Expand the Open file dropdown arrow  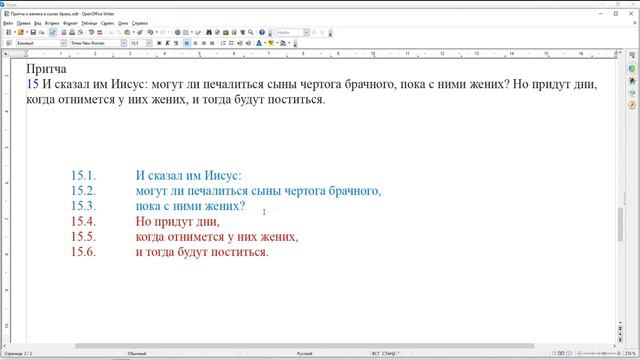27,32
